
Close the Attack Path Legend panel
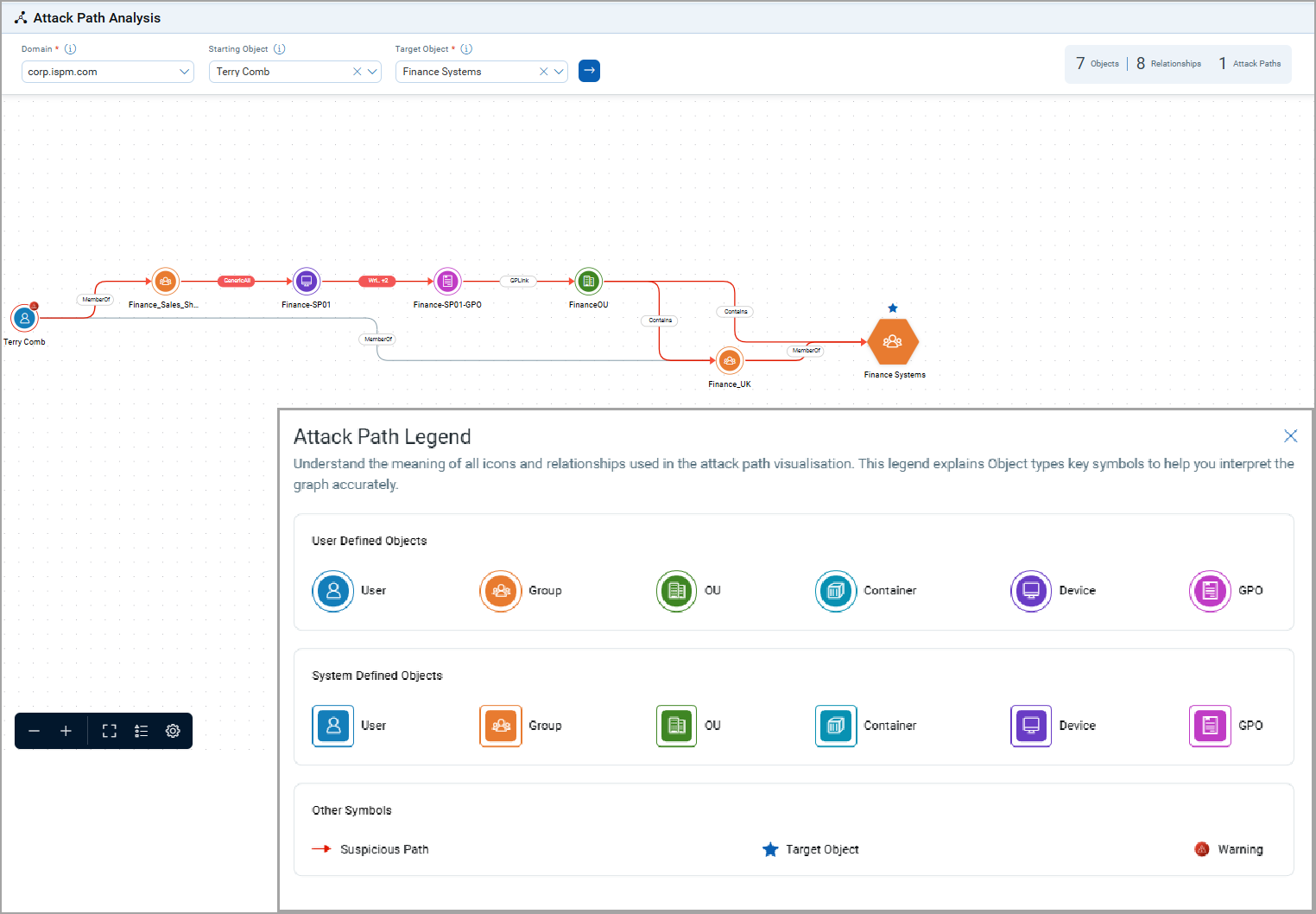point(1290,436)
